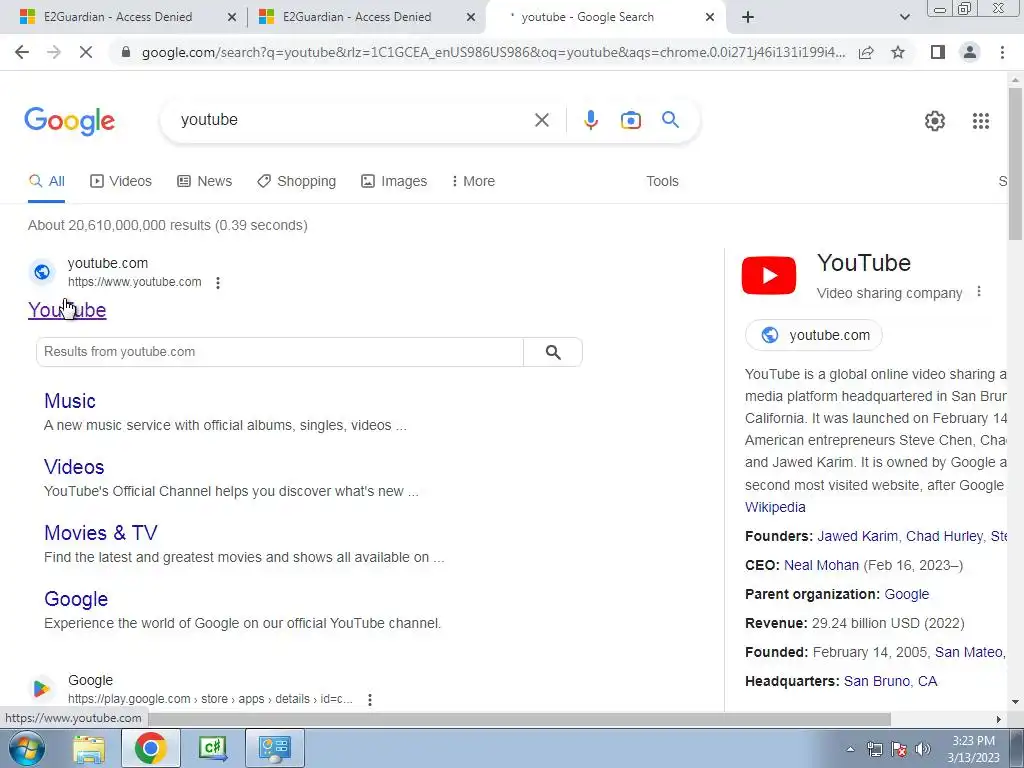Open the volume speaker tray icon
Viewport: 1024px width, 768px height.
pyautogui.click(x=923, y=750)
